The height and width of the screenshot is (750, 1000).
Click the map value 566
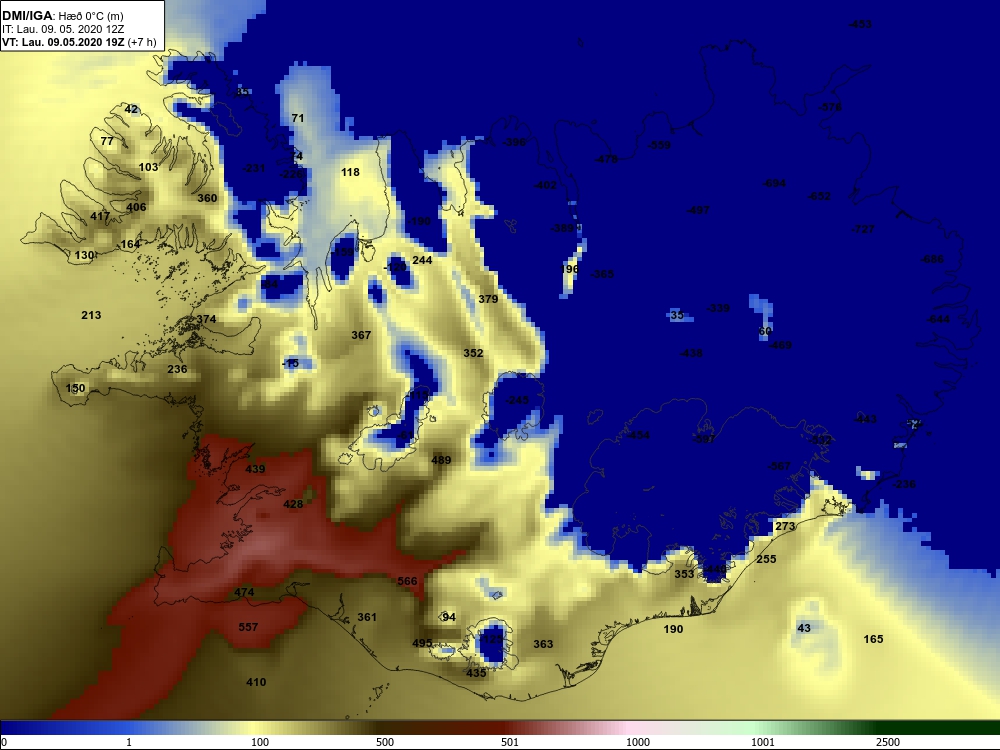pos(407,581)
